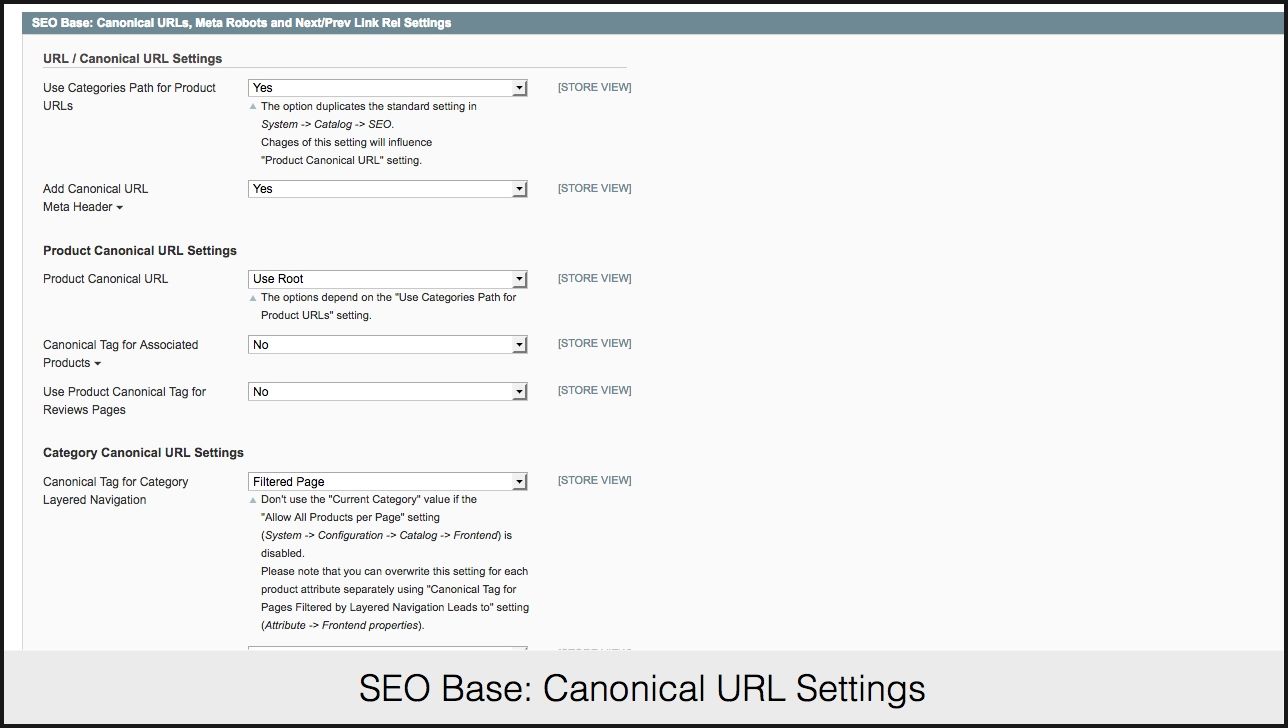Screen dimensions: 1288x728
Task: Click the 'Product Canonical URL' field label
Action: 105,279
